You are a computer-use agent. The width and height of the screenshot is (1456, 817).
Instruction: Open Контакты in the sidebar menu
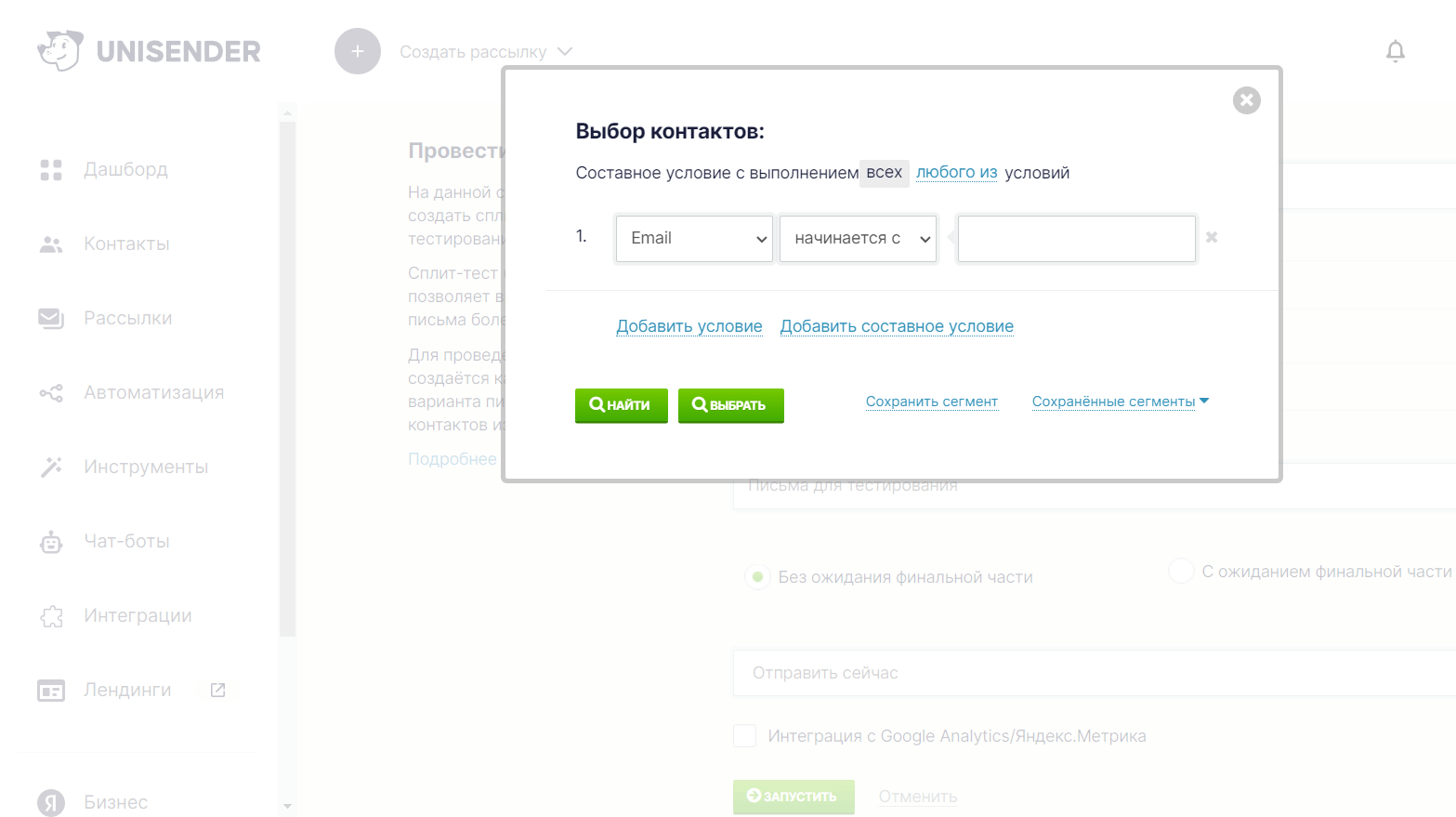[x=126, y=244]
